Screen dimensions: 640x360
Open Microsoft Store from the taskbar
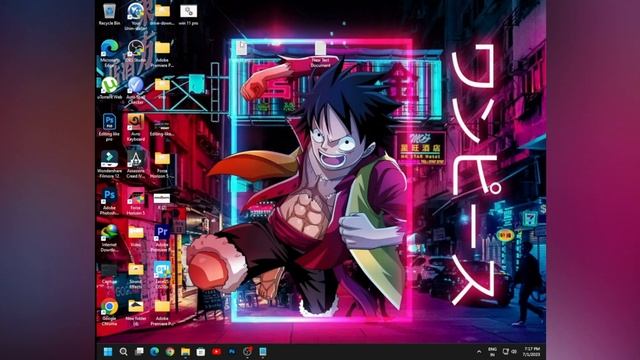tap(201, 351)
